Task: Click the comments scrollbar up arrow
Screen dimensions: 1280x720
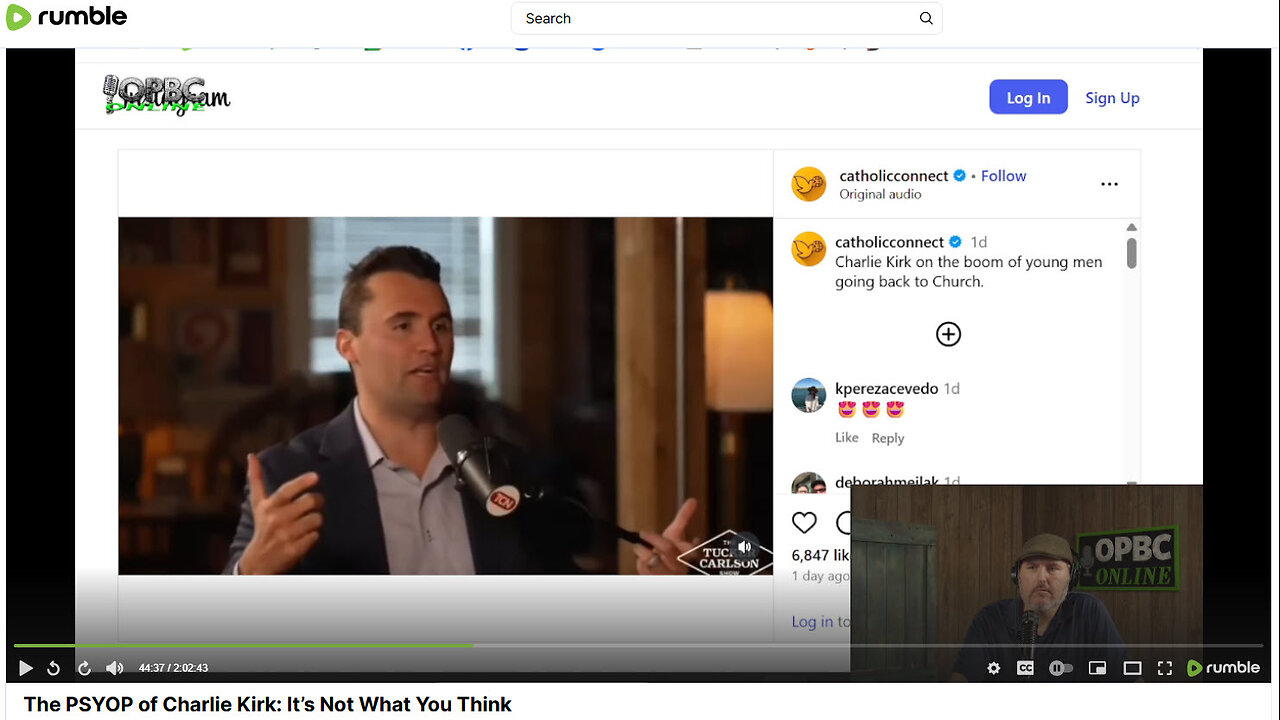Action: tap(1131, 228)
